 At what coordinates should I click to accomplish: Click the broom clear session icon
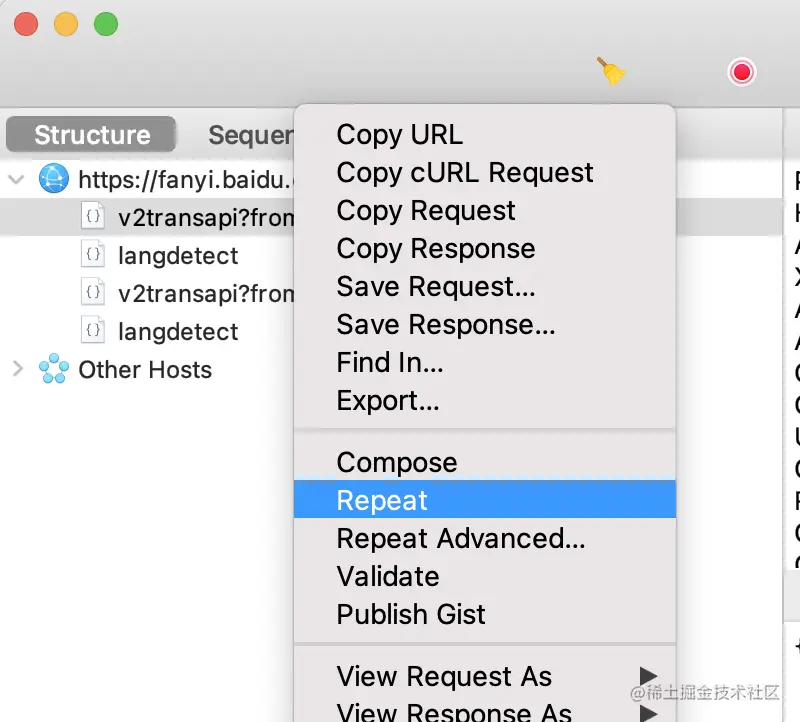pyautogui.click(x=612, y=71)
